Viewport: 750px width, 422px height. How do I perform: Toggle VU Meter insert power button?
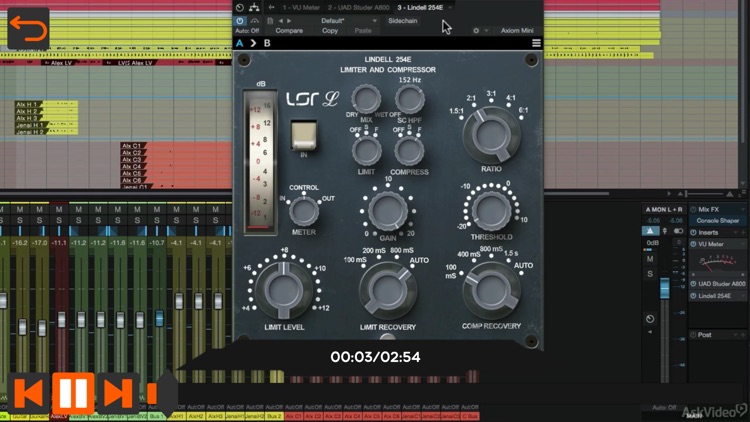(693, 244)
